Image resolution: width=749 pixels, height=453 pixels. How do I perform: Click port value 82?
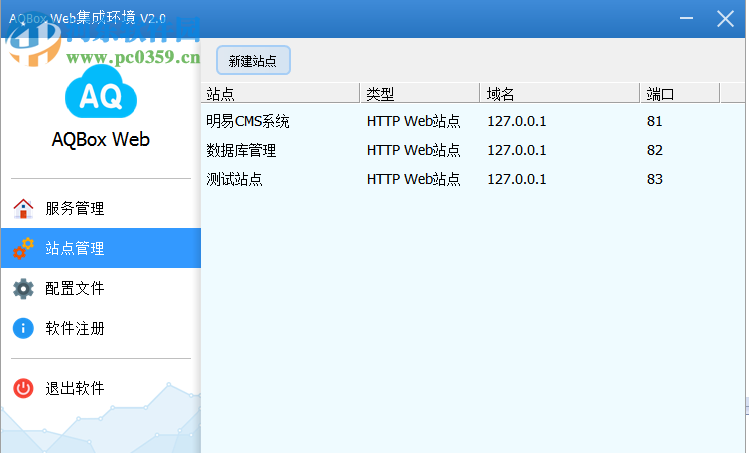click(x=655, y=151)
